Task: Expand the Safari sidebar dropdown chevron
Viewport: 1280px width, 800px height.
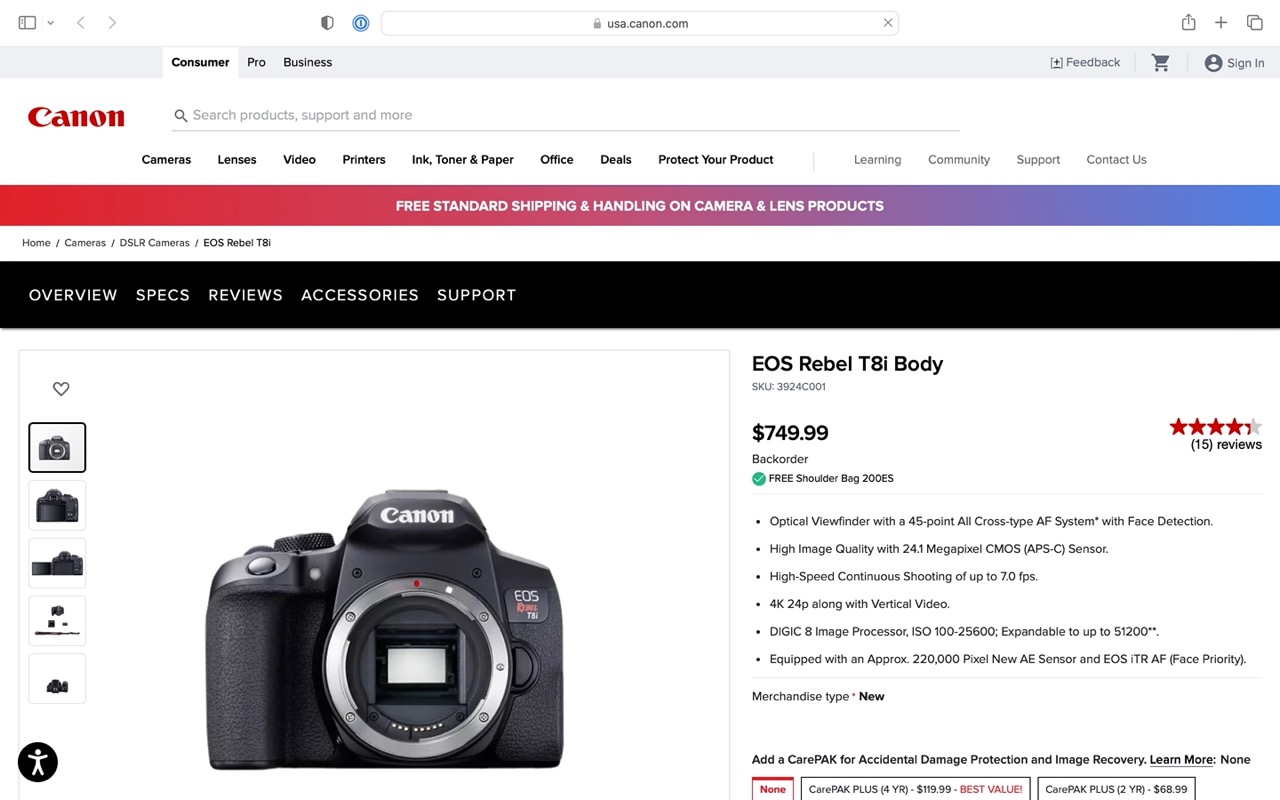Action: (50, 23)
